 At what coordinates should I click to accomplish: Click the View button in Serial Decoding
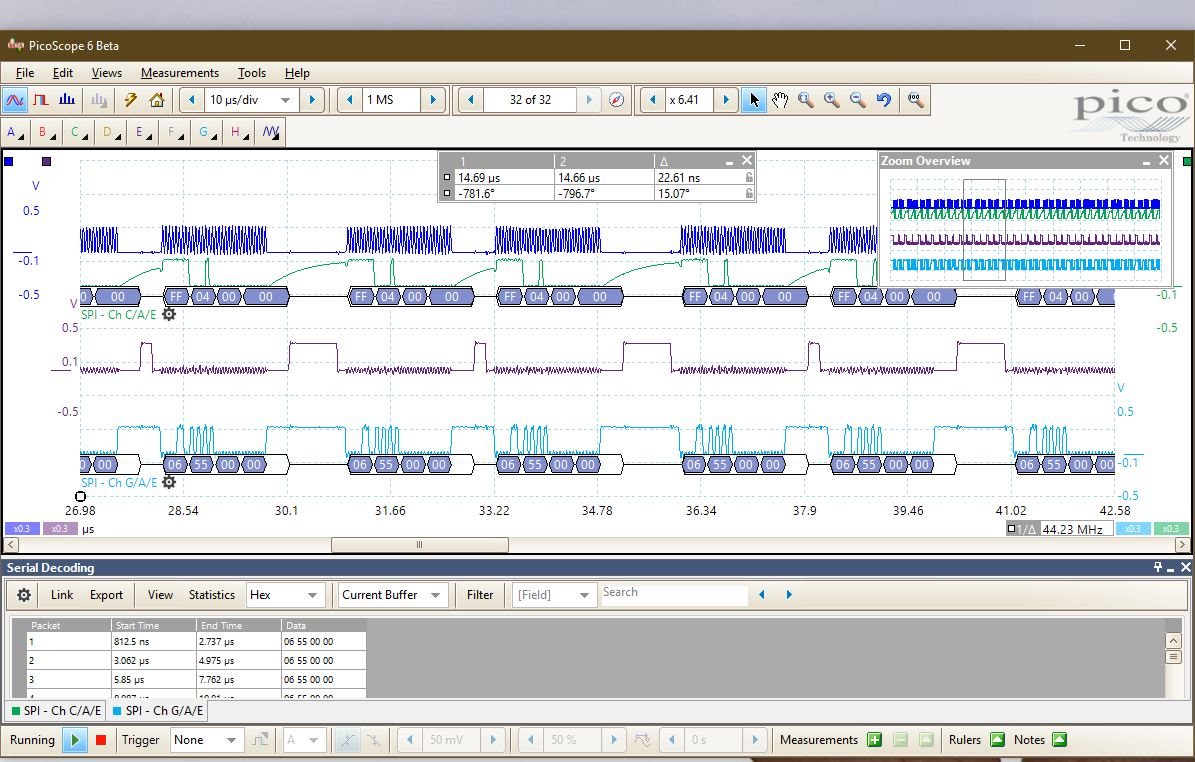(160, 595)
